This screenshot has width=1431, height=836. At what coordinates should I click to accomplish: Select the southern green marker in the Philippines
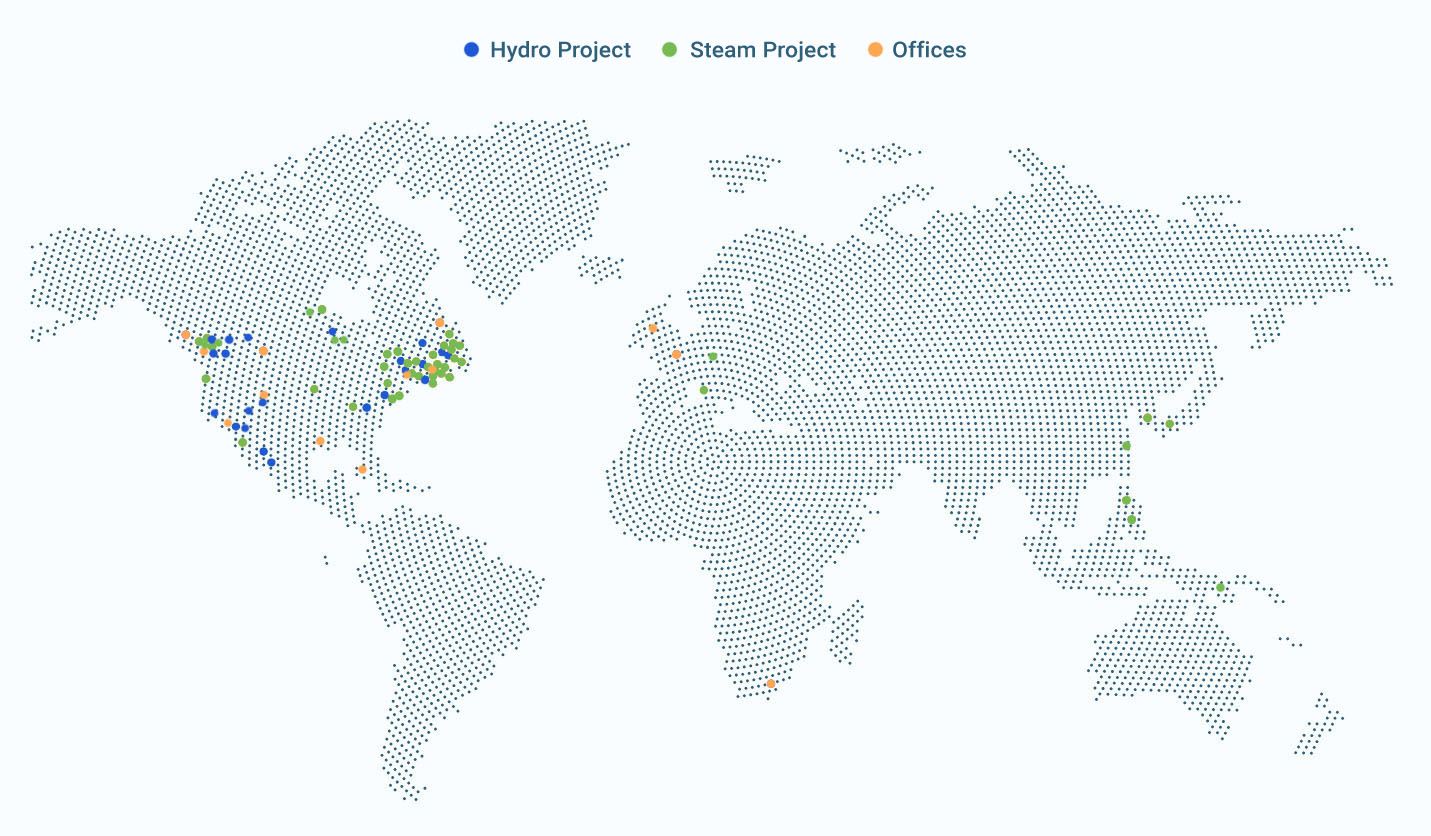coord(1132,520)
